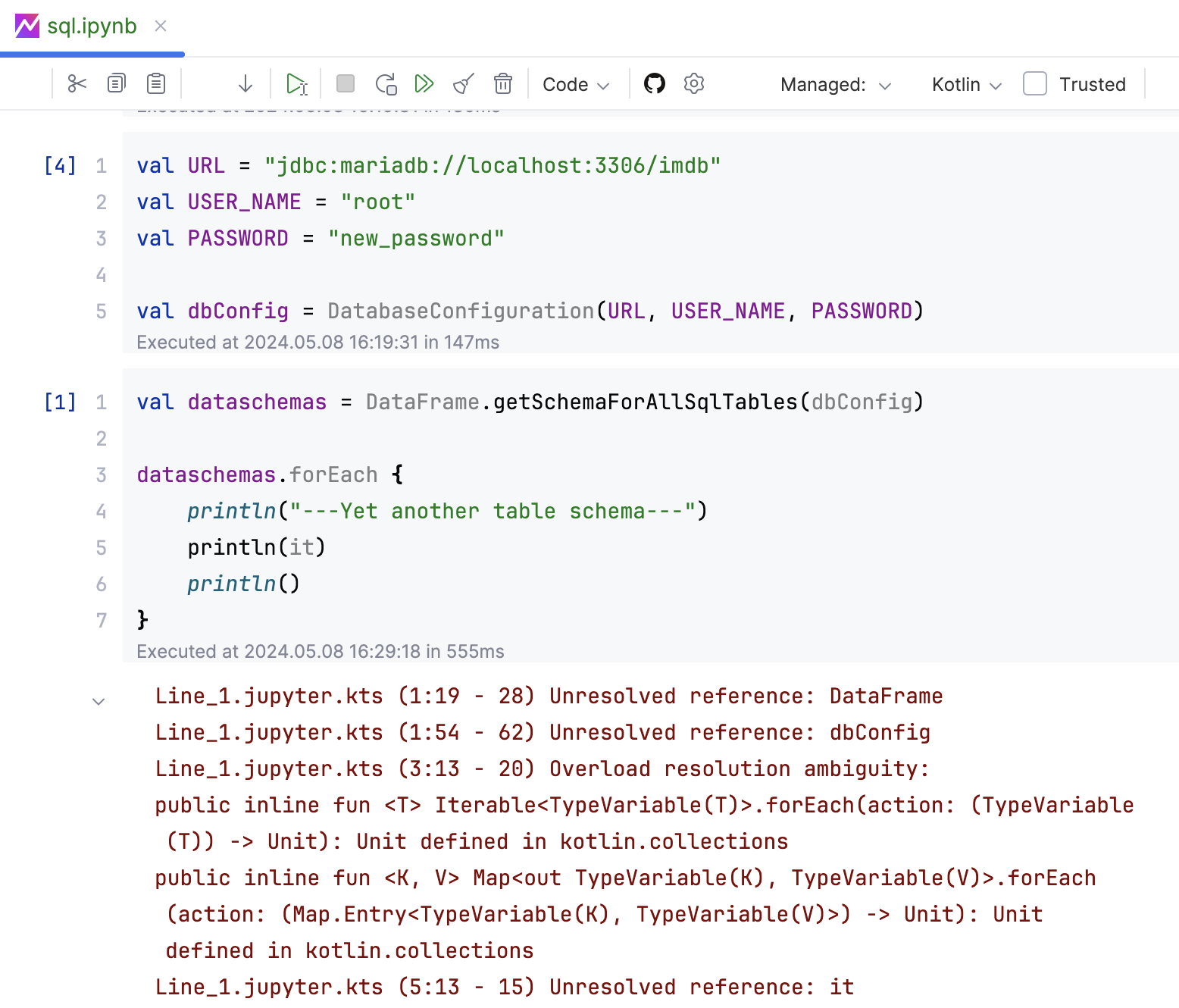Close the sql.ipynb tab
This screenshot has width=1179, height=1008.
point(160,25)
